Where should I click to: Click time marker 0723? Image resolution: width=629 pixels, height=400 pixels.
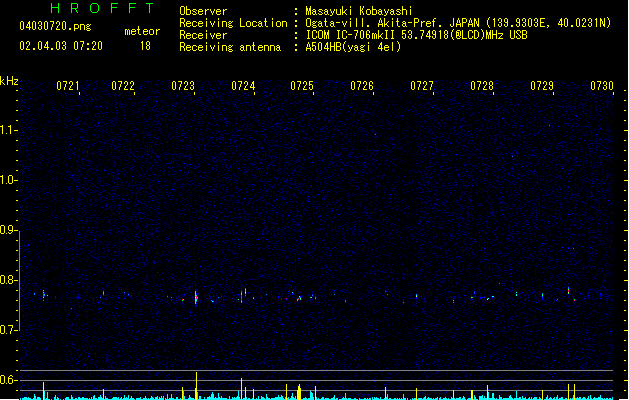(183, 85)
